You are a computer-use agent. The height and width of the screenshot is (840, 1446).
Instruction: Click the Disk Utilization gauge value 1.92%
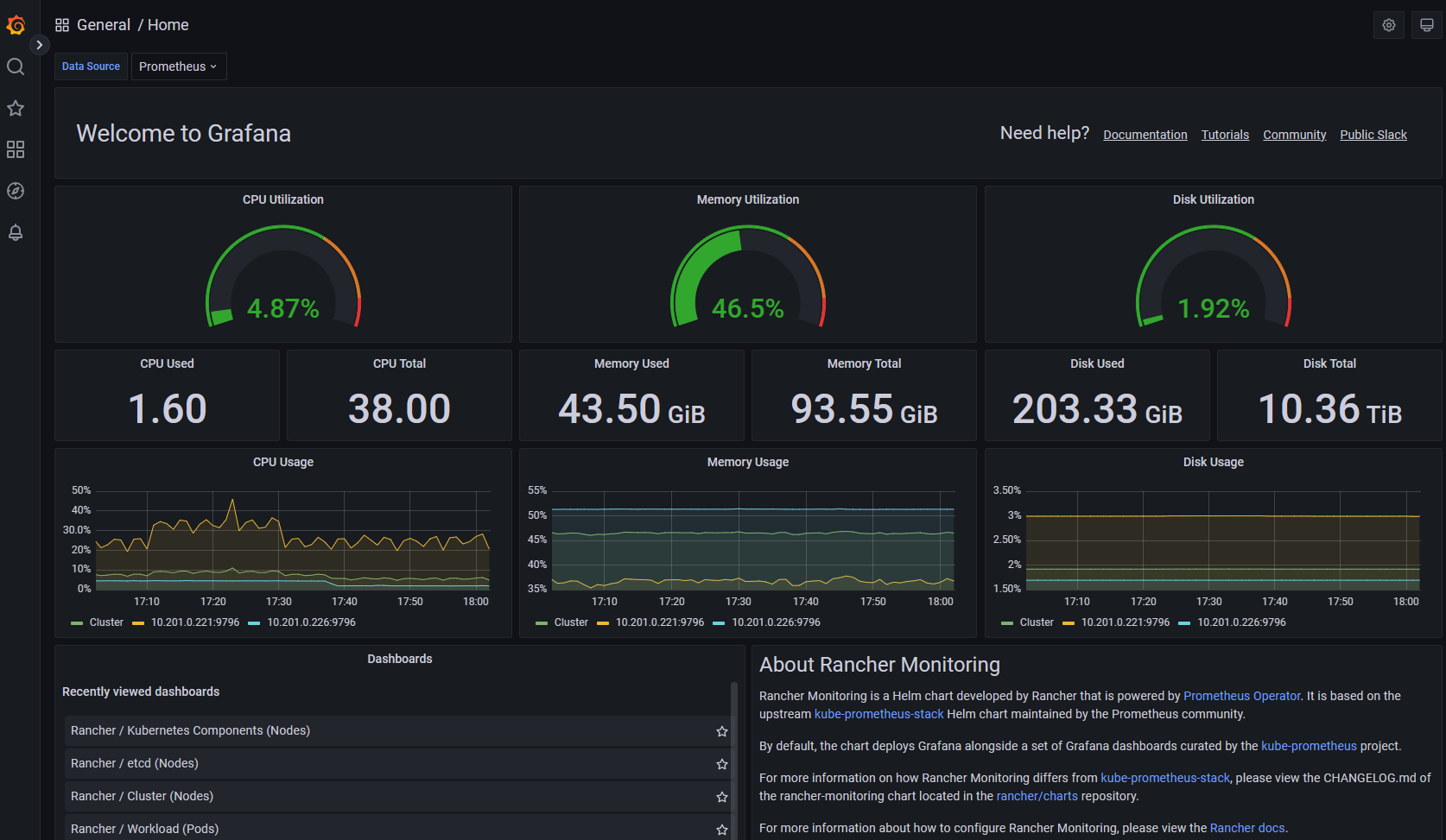[1214, 308]
